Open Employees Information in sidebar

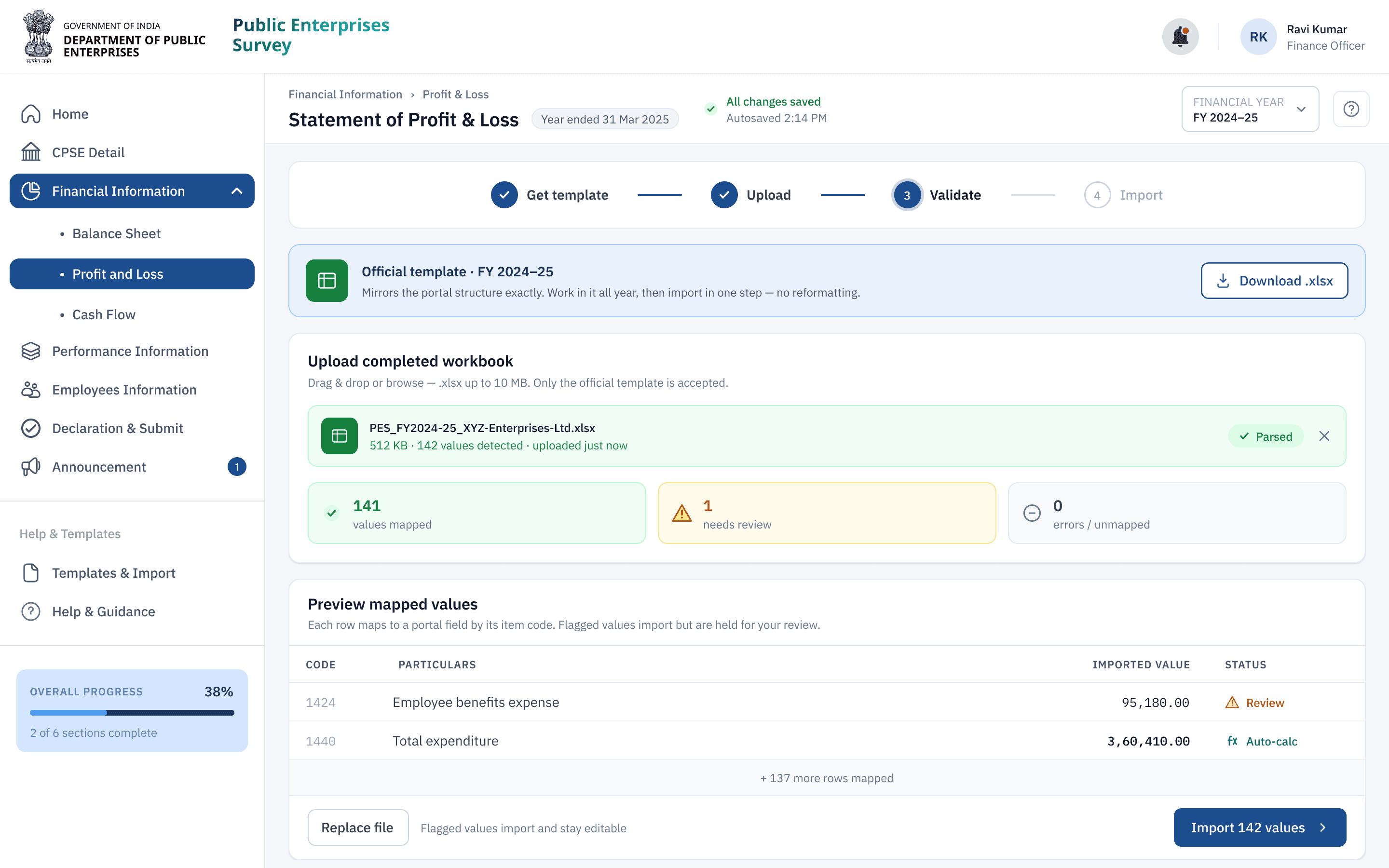[124, 389]
